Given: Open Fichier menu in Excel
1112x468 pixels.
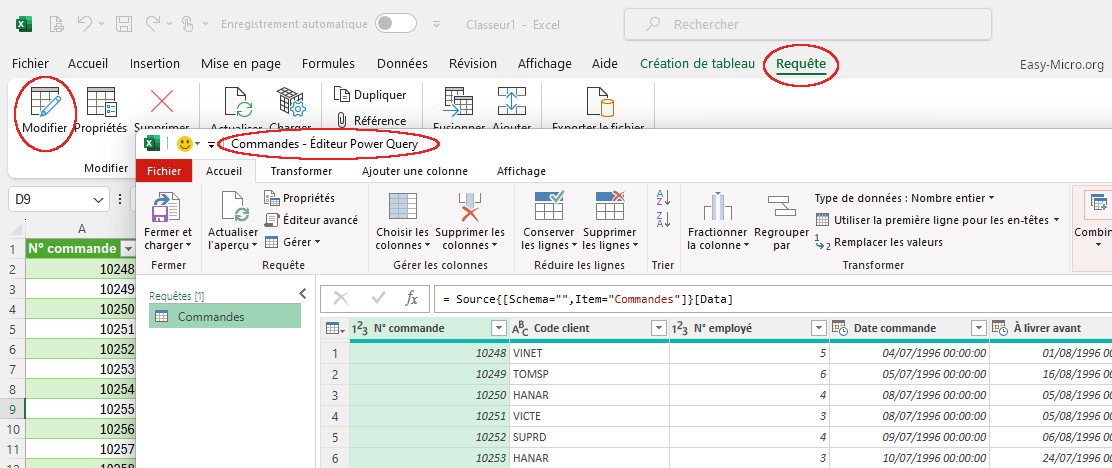Looking at the screenshot, I should click(x=30, y=64).
